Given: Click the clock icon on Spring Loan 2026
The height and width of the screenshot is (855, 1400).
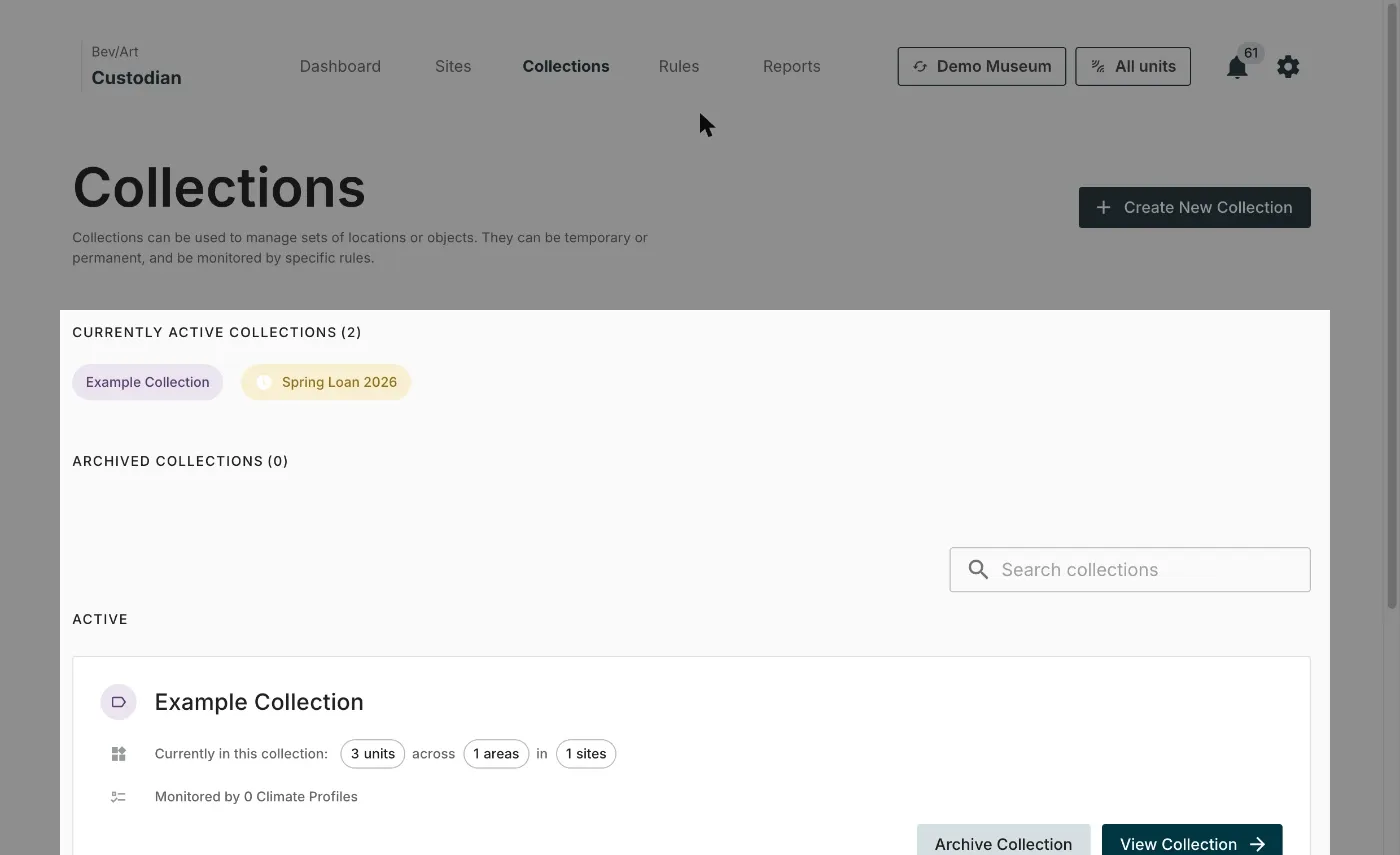Looking at the screenshot, I should (x=264, y=382).
